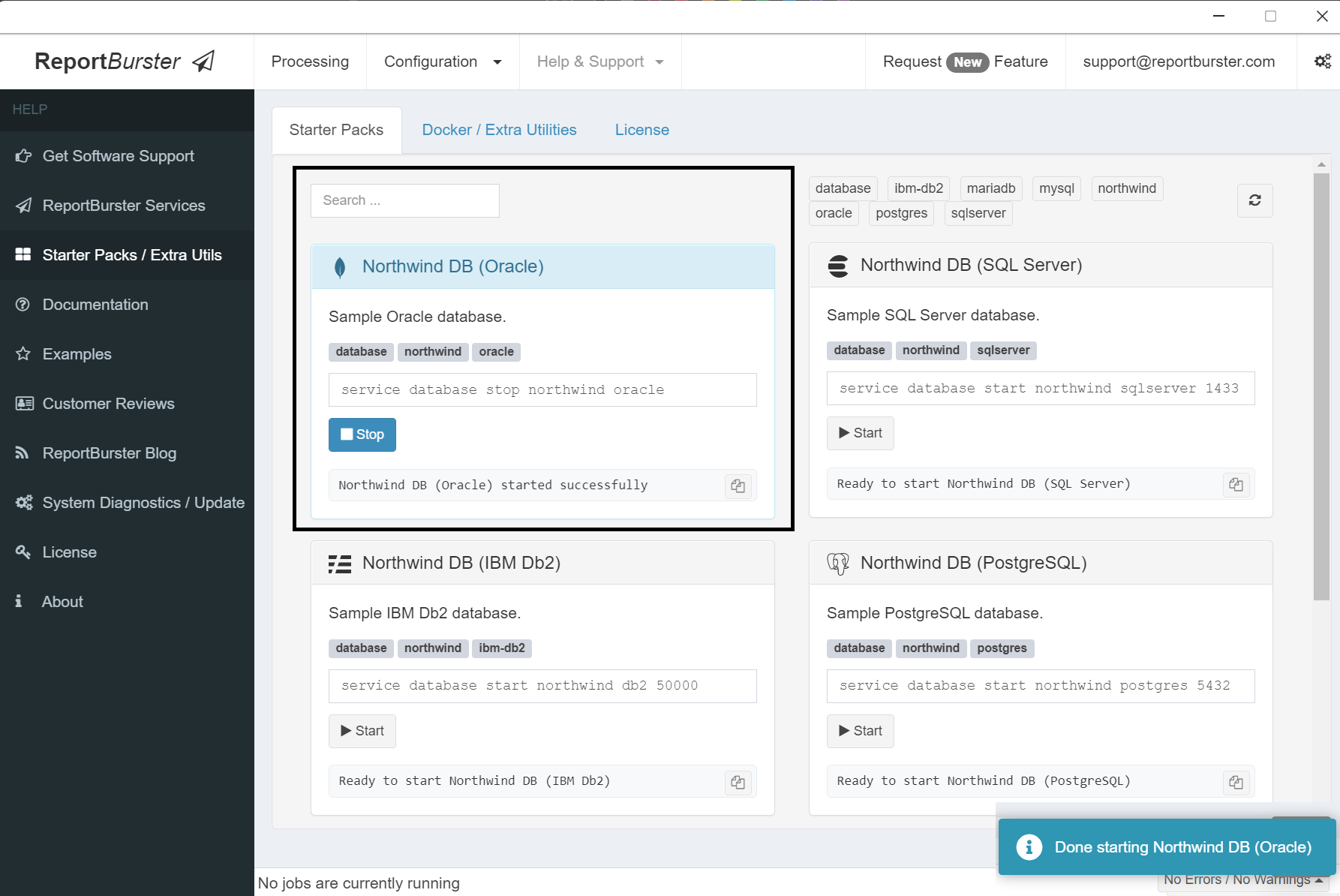Open the License tab

point(641,129)
